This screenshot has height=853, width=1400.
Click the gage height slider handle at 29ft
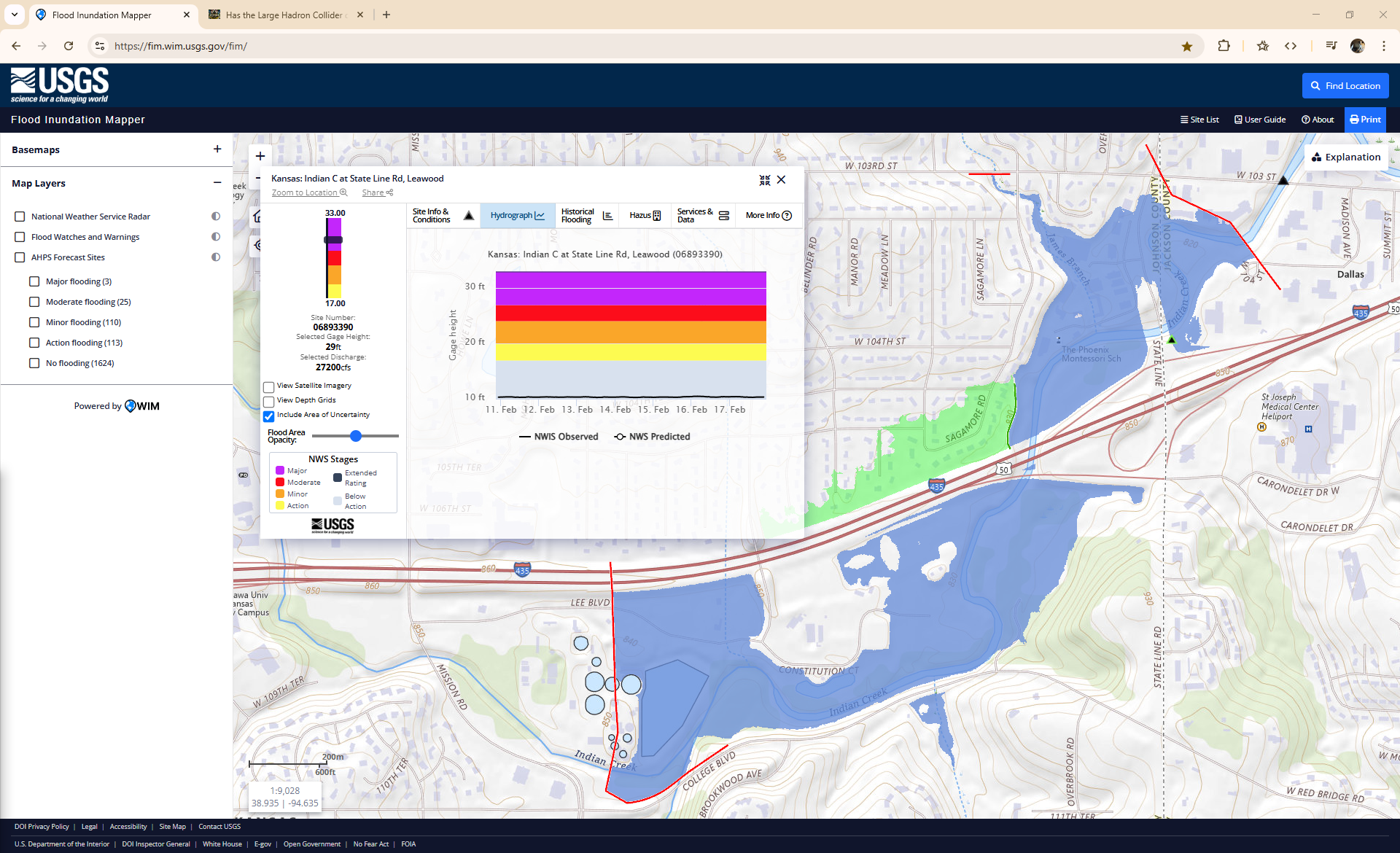click(x=333, y=240)
